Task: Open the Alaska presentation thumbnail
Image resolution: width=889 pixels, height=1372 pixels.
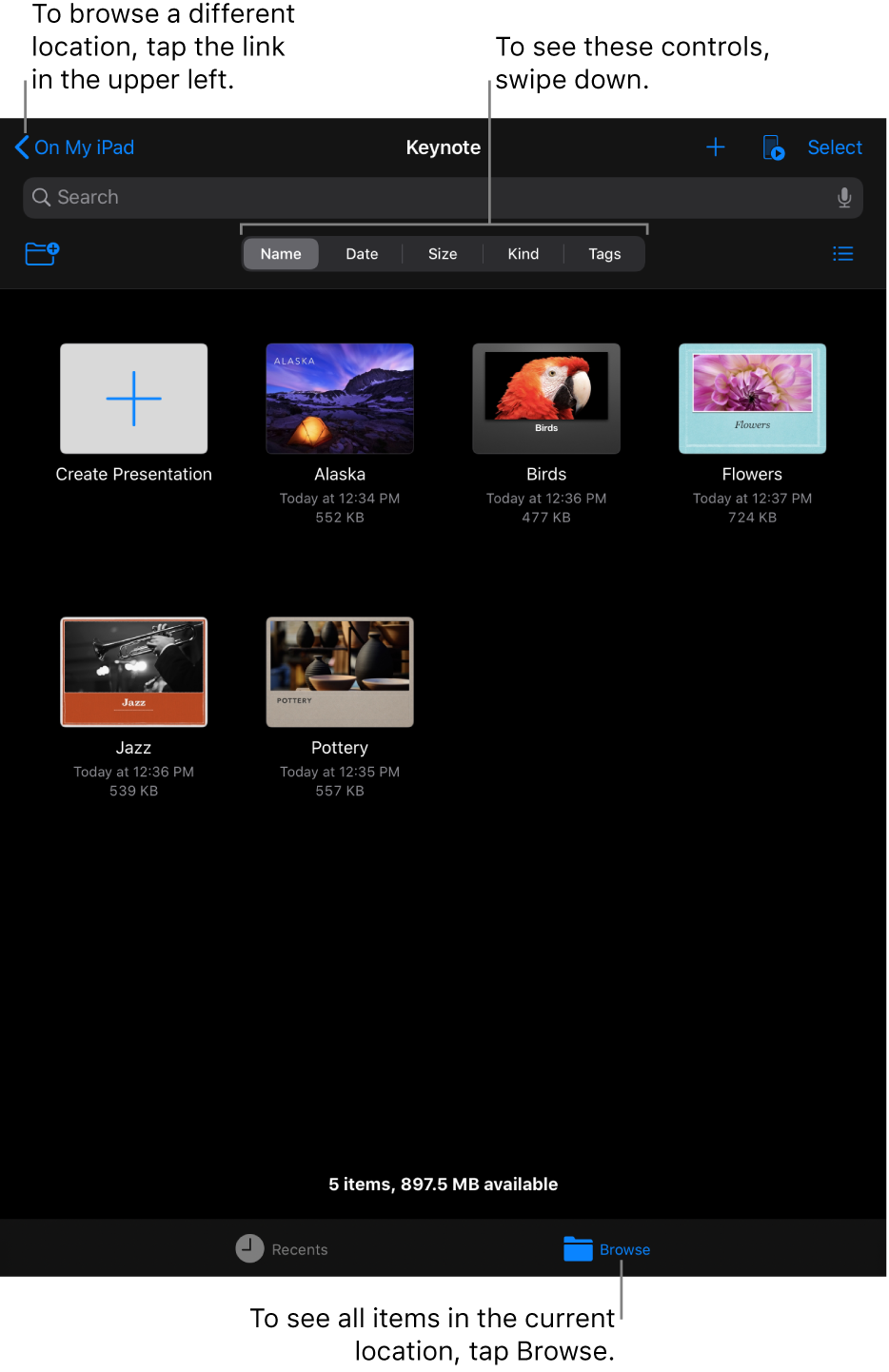Action: click(x=340, y=399)
